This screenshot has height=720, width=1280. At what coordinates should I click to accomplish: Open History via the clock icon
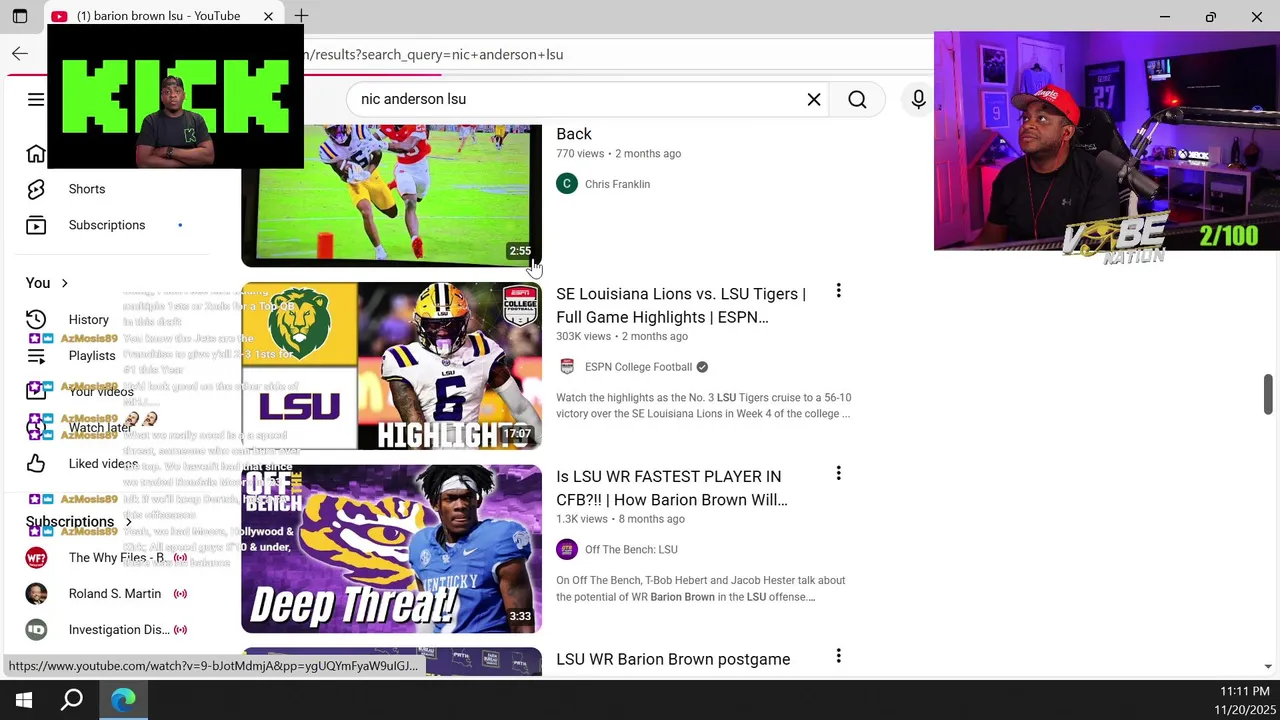click(36, 319)
